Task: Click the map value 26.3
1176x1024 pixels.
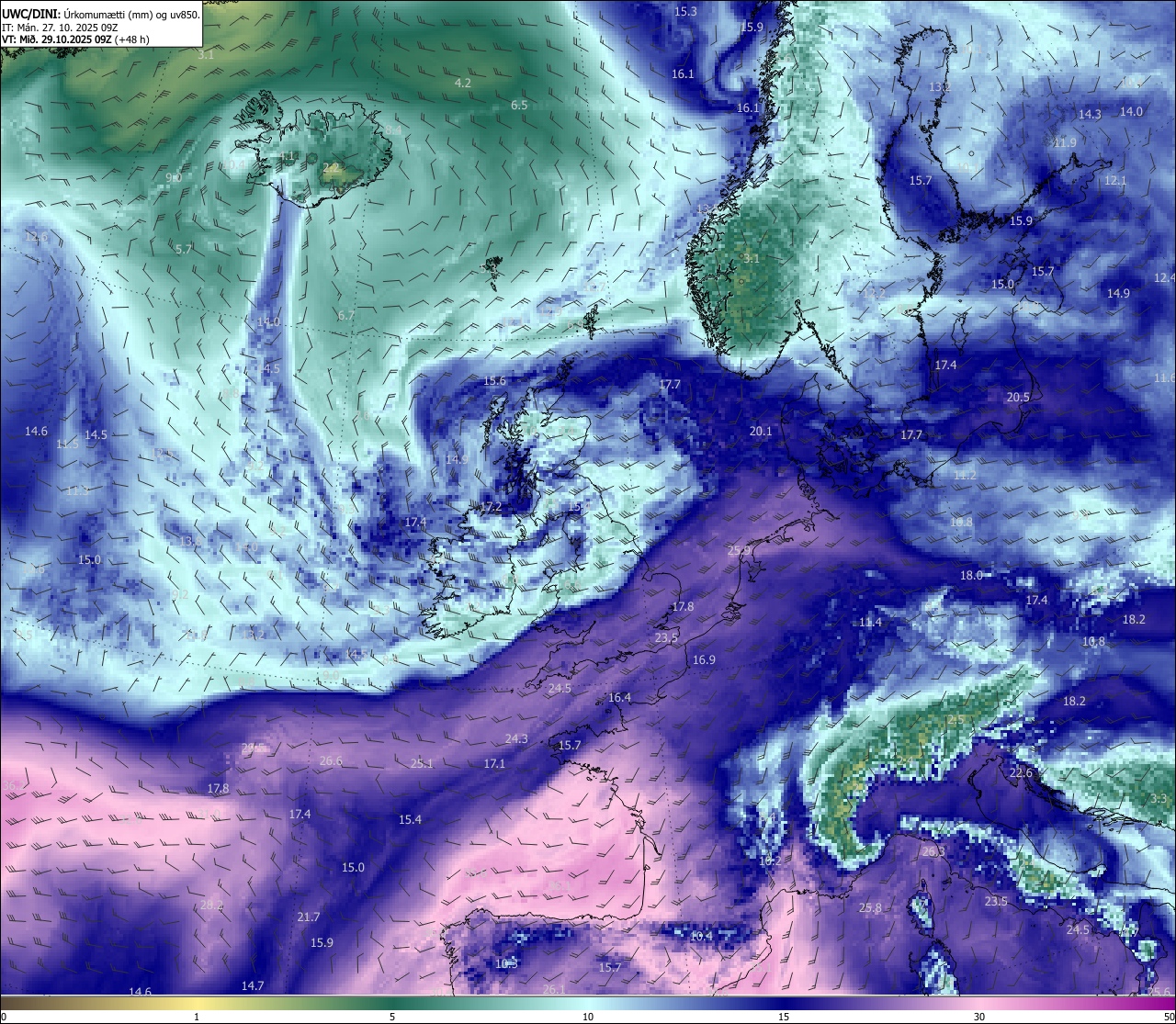Action: coord(933,852)
